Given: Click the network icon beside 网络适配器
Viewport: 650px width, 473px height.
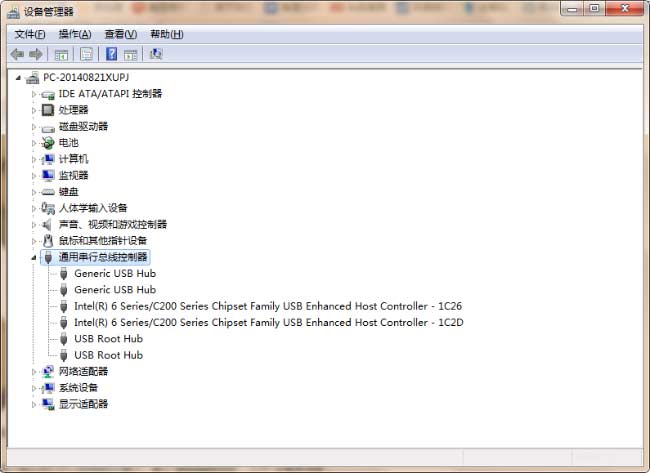Looking at the screenshot, I should pos(48,371).
